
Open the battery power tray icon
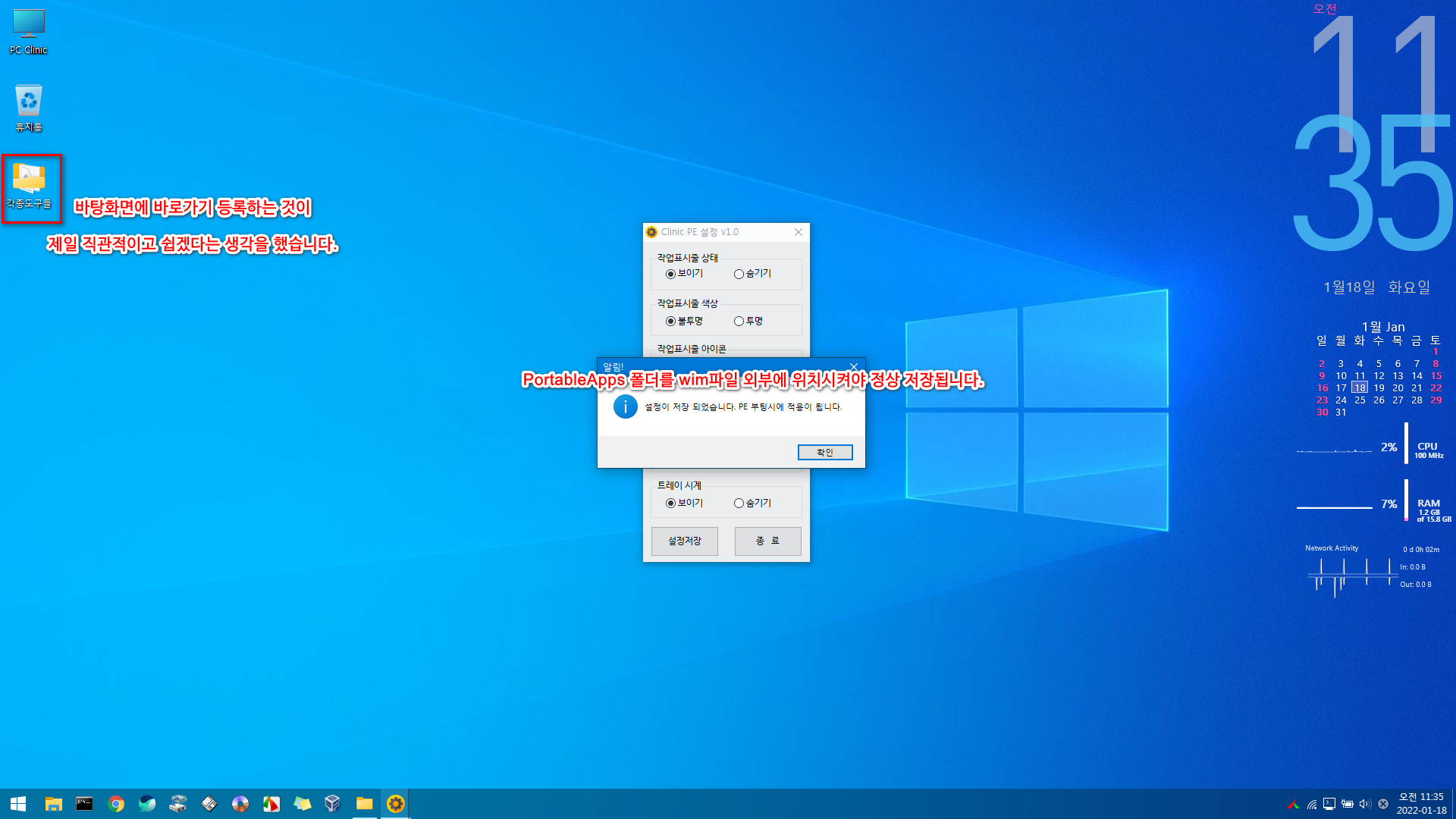pos(1348,804)
